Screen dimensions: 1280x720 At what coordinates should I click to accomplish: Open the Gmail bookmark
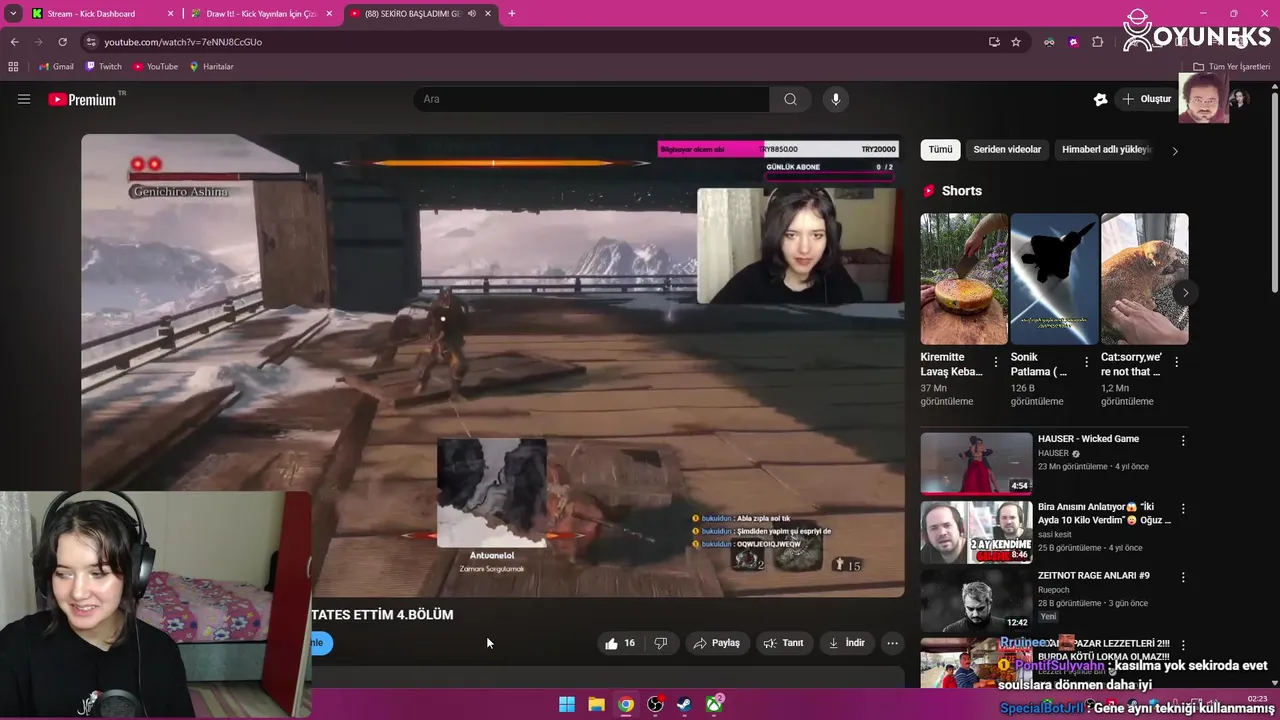(56, 67)
